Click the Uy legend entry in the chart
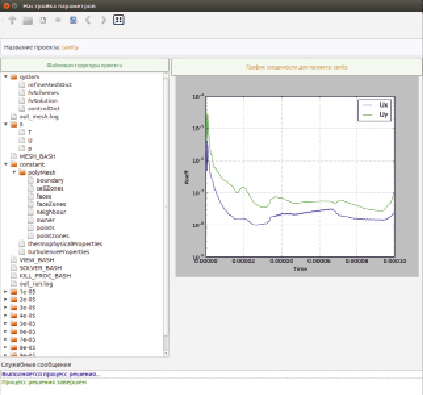The image size is (423, 395). click(x=375, y=115)
